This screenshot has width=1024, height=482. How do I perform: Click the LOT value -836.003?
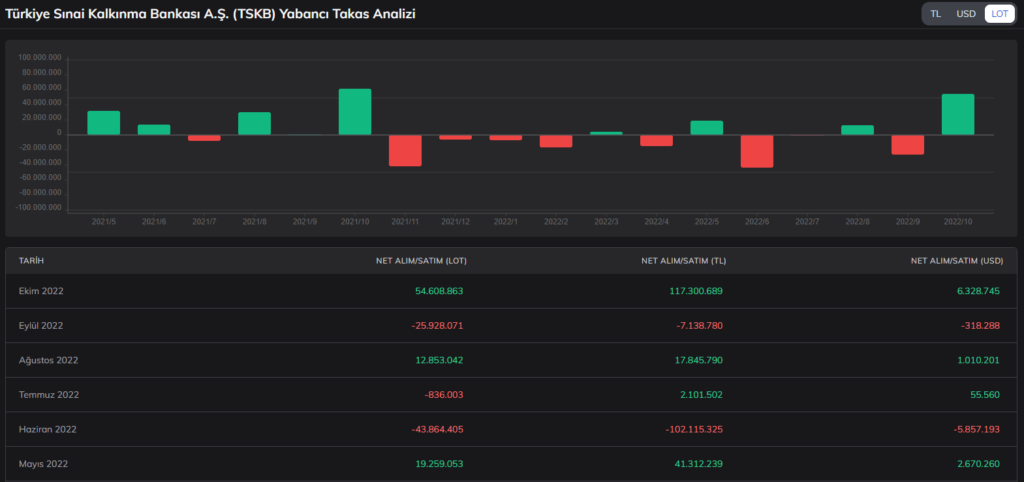point(445,394)
